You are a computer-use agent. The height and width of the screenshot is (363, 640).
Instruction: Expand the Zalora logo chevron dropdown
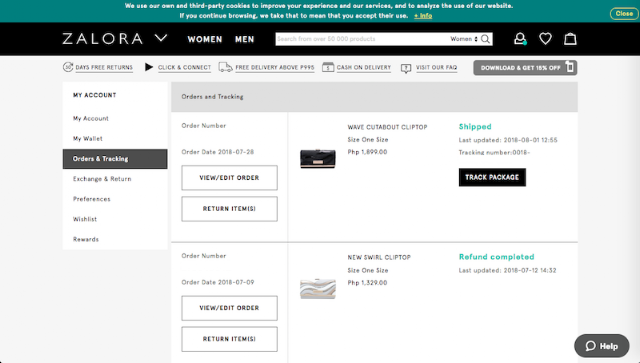pos(161,38)
